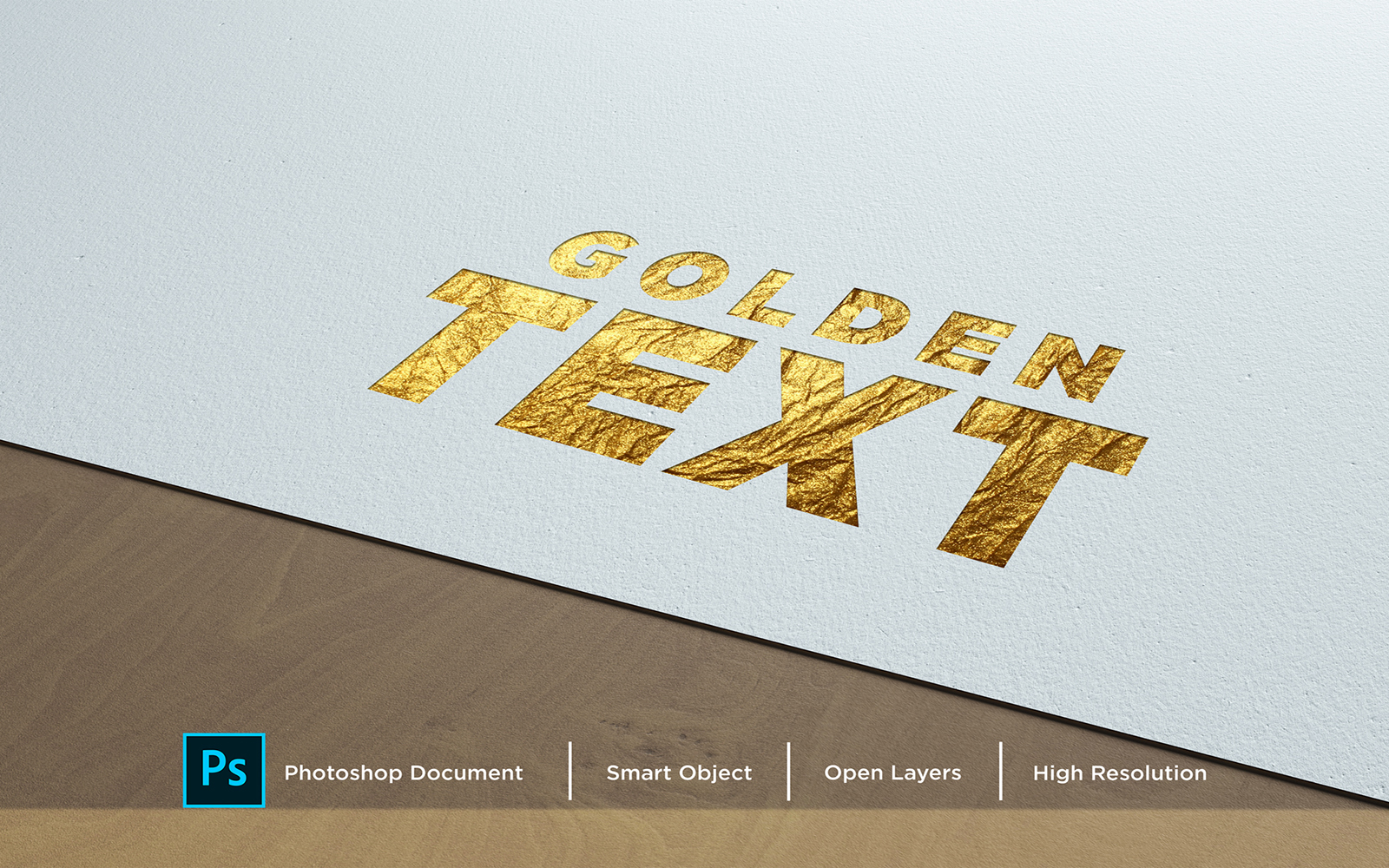Click the gold letter G in GOLDEN

point(590,255)
